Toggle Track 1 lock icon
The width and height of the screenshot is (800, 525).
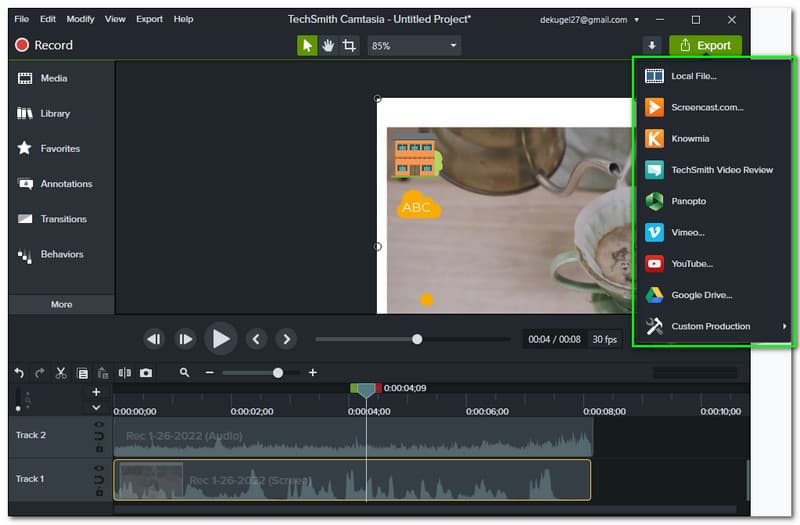coord(99,493)
